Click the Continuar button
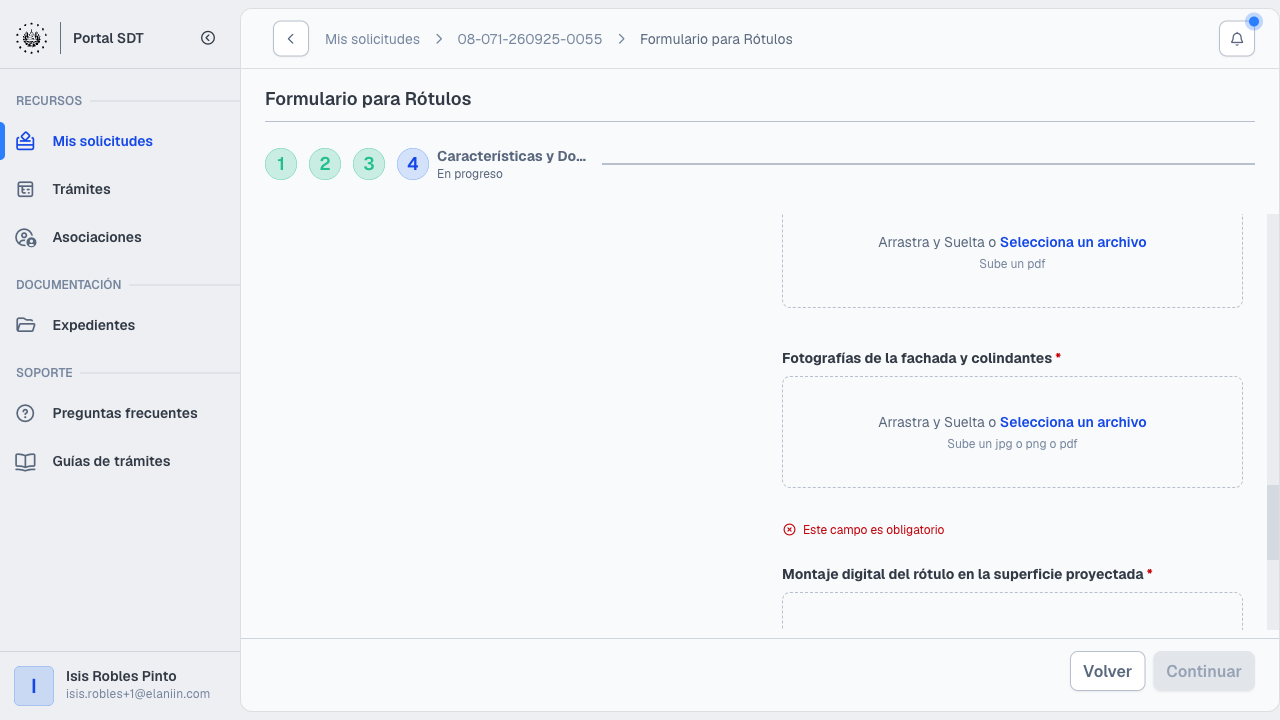The width and height of the screenshot is (1280, 720). click(1204, 671)
